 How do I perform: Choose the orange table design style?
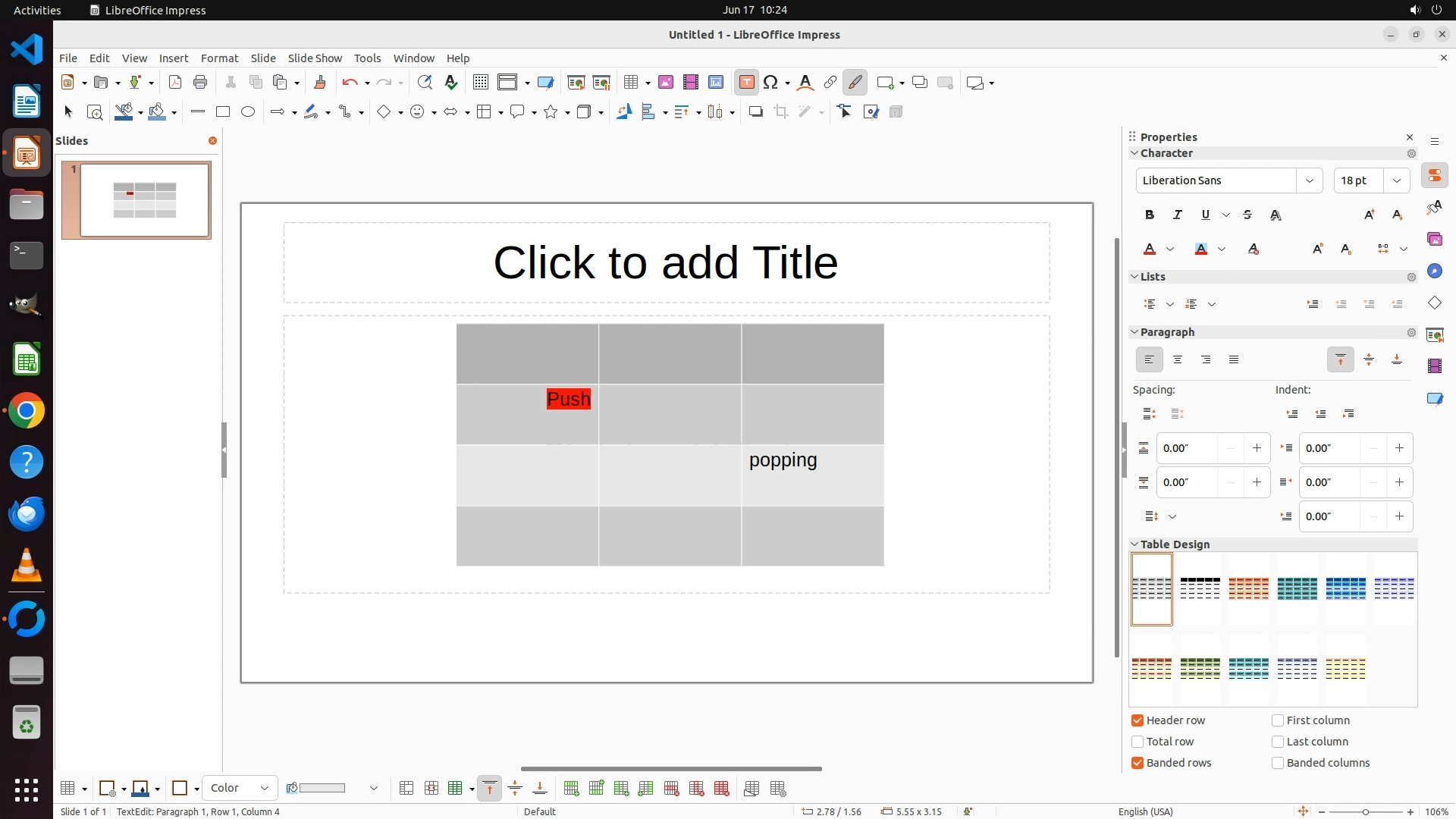[1248, 588]
